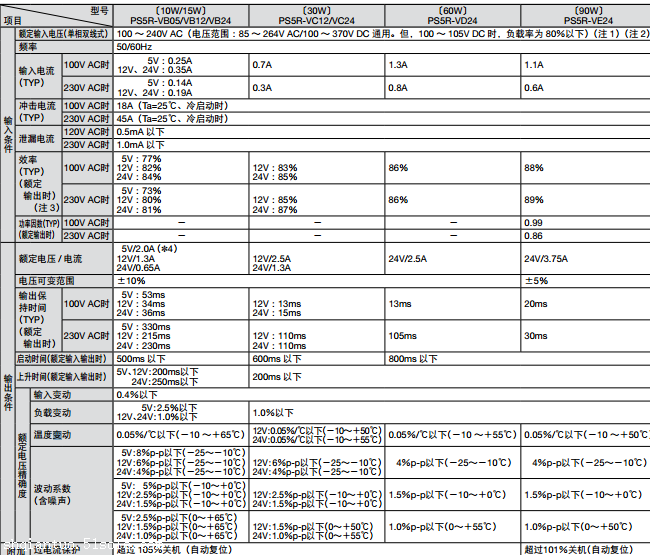
Task: Click the 输入电流 (TYP) row label
Action: coord(38,76)
